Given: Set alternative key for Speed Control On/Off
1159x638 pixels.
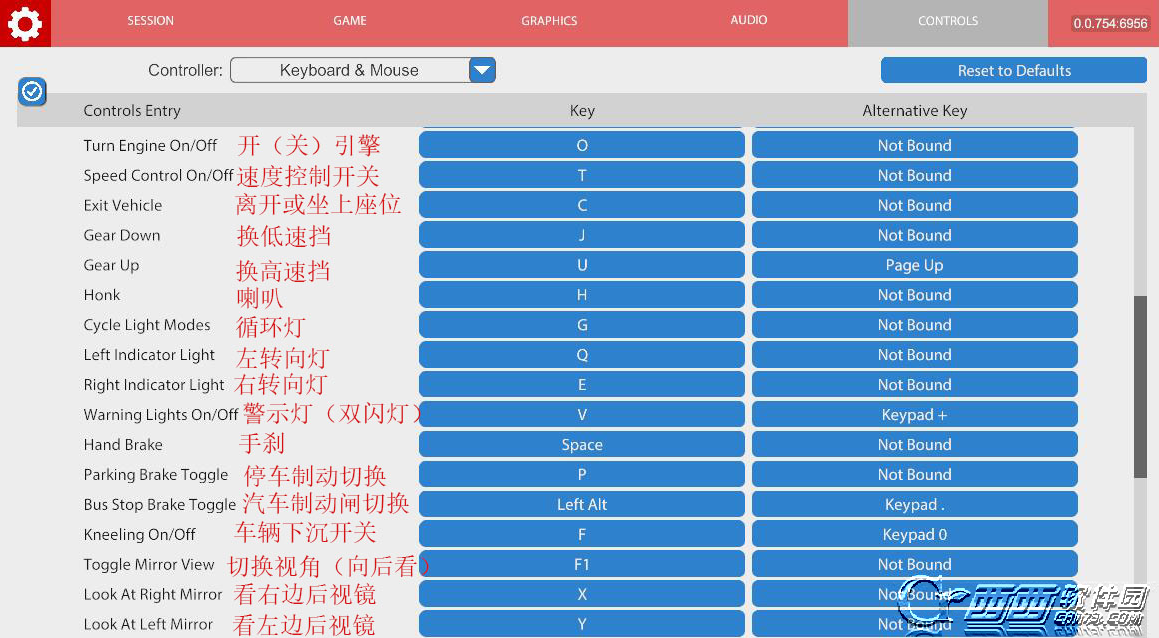Looking at the screenshot, I should (914, 175).
